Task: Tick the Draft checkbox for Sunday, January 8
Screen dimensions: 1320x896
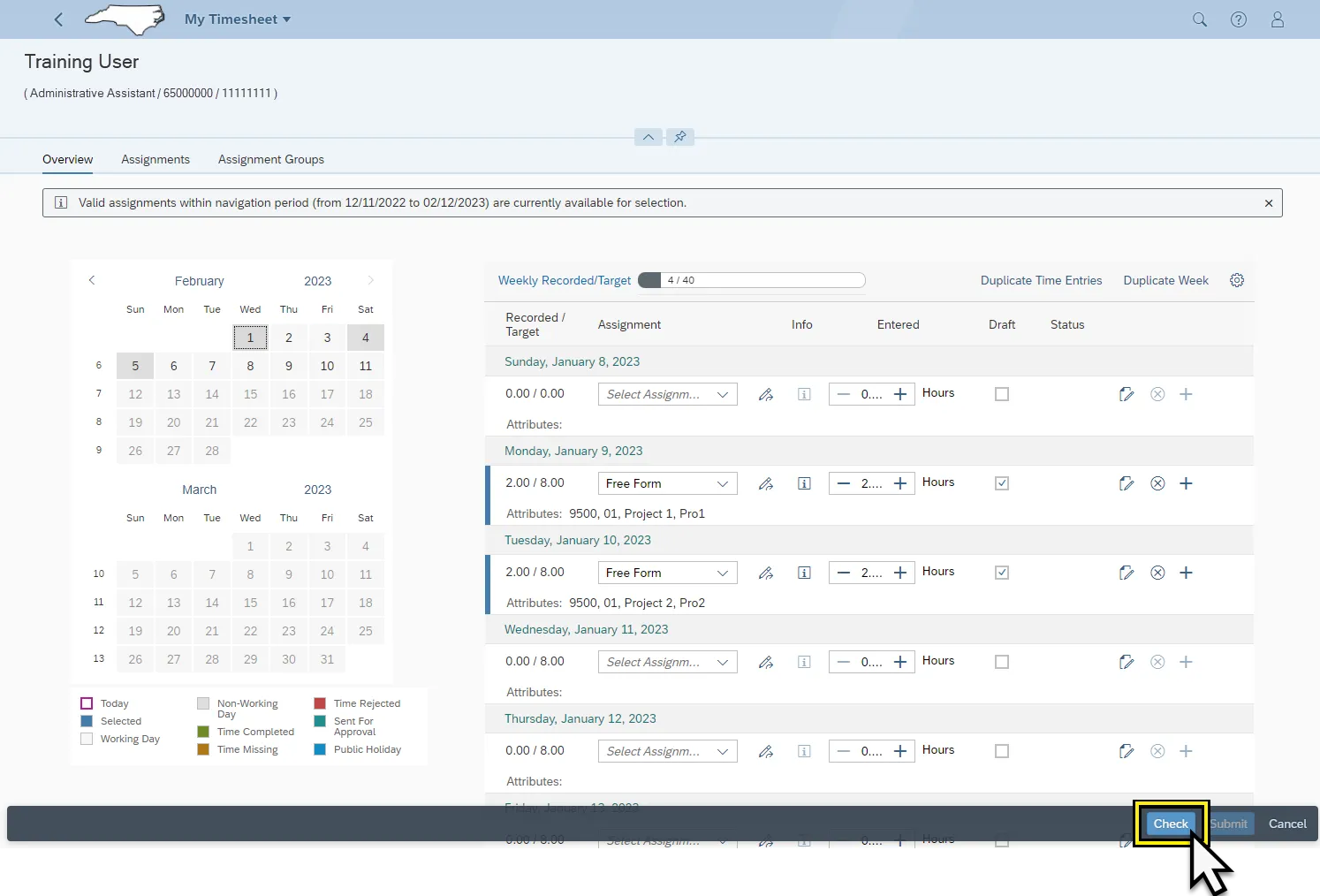Action: tap(1001, 394)
